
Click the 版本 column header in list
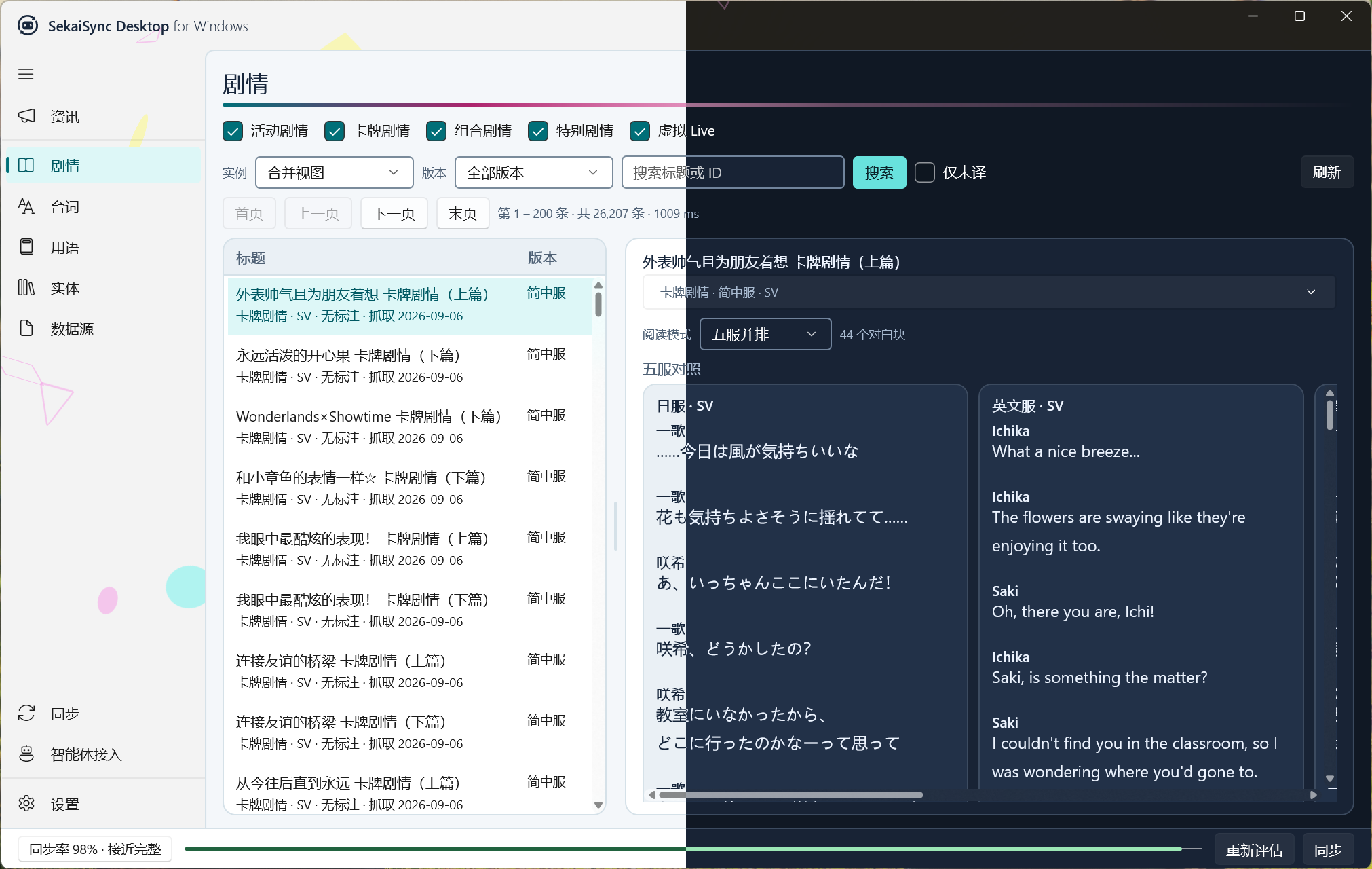(543, 258)
